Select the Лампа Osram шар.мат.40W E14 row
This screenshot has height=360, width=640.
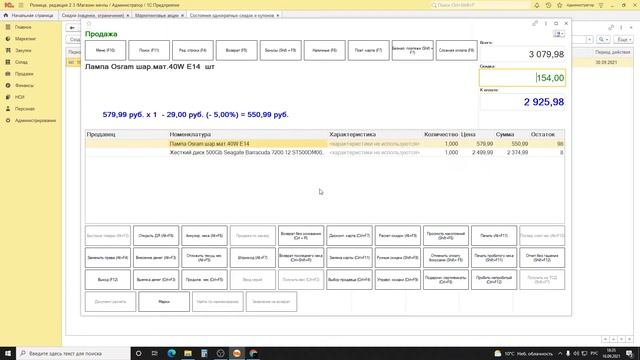[x=325, y=144]
